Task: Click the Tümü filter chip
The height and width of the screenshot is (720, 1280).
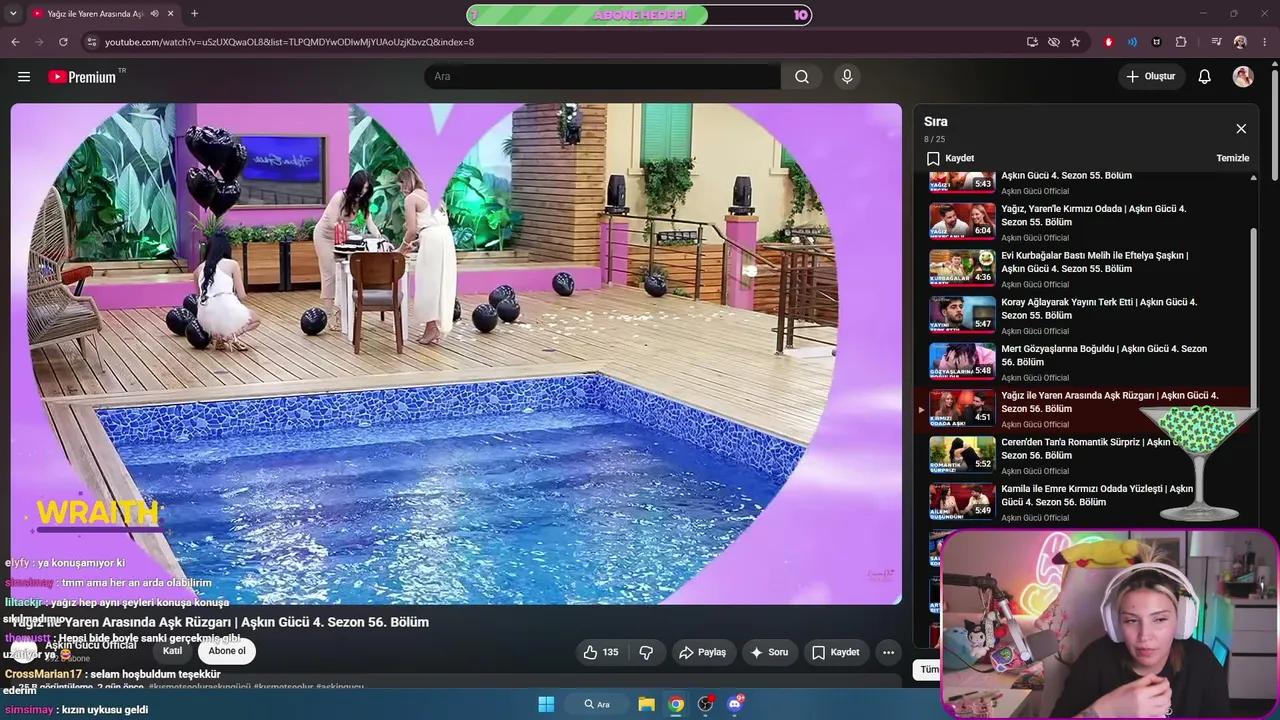Action: (929, 669)
